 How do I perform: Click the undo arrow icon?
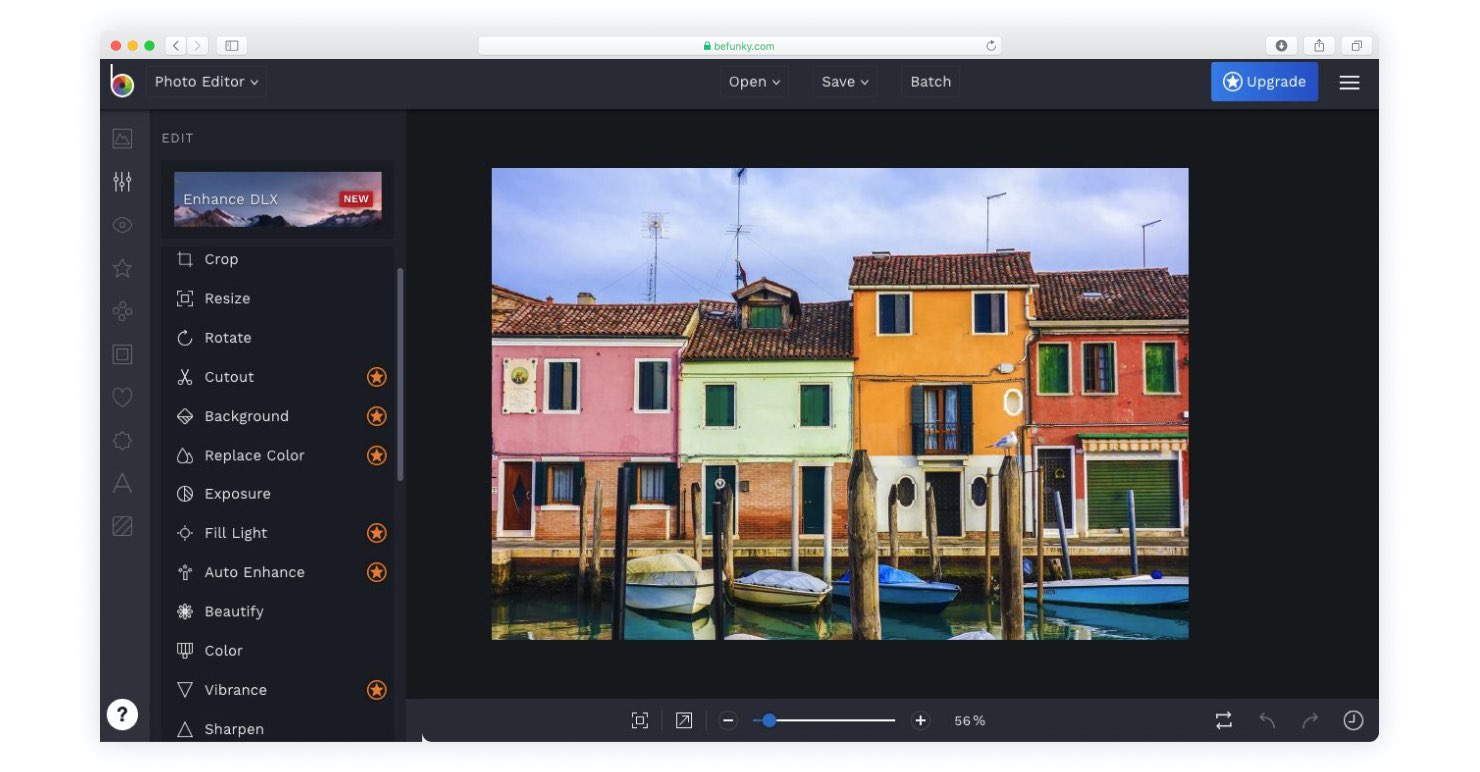1267,720
